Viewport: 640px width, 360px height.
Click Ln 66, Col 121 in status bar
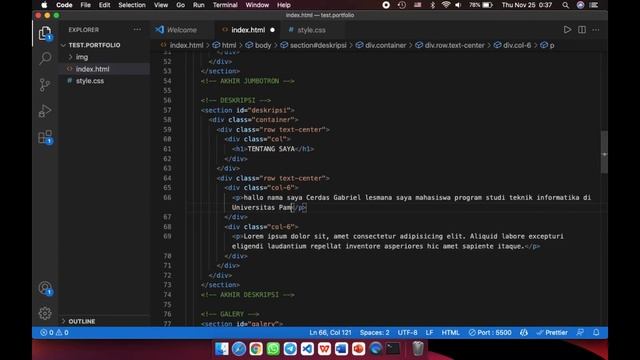(x=330, y=333)
